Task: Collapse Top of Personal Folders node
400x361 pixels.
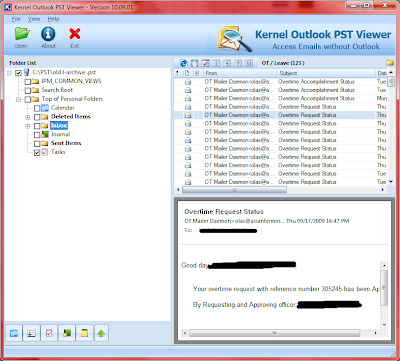Action: pos(19,99)
